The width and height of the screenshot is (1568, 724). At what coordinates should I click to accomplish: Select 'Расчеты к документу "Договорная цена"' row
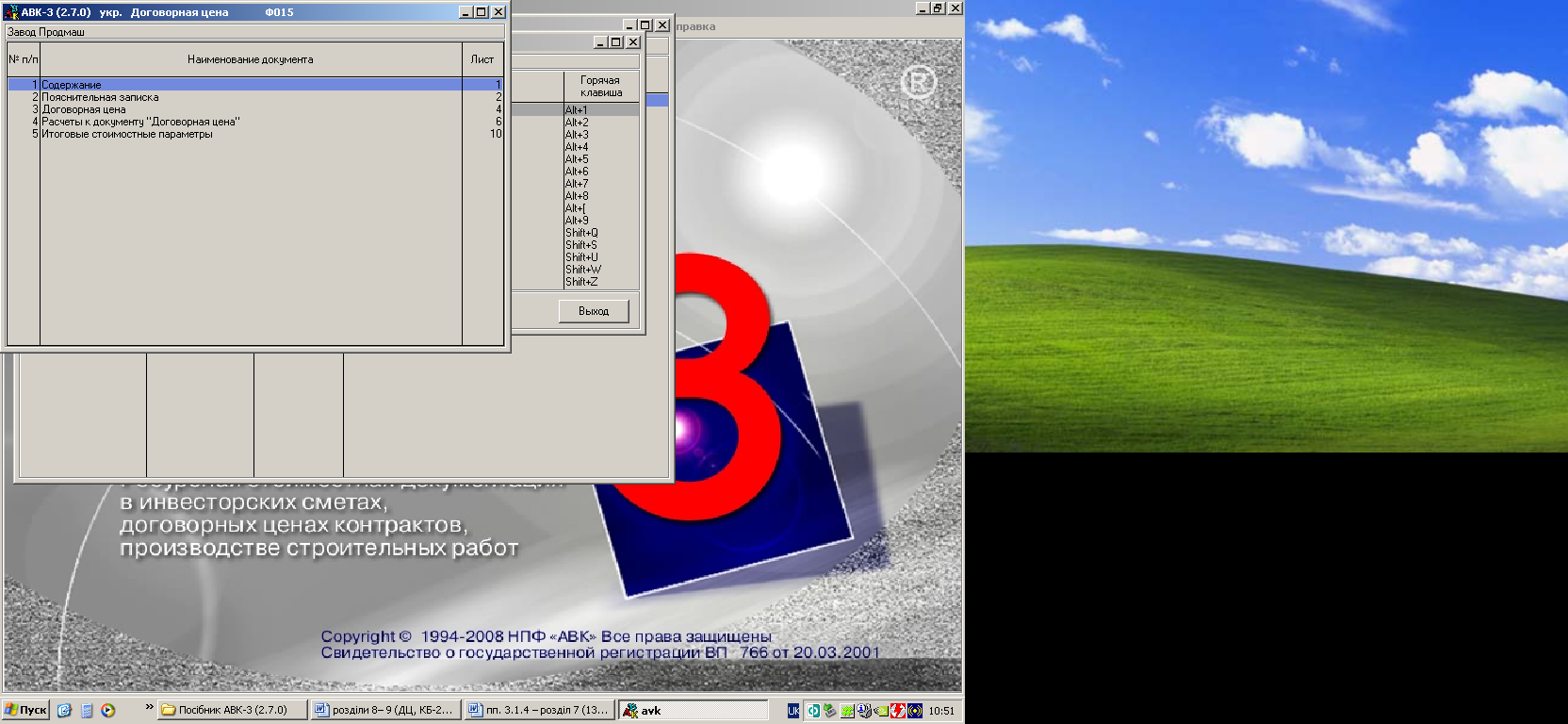click(254, 122)
